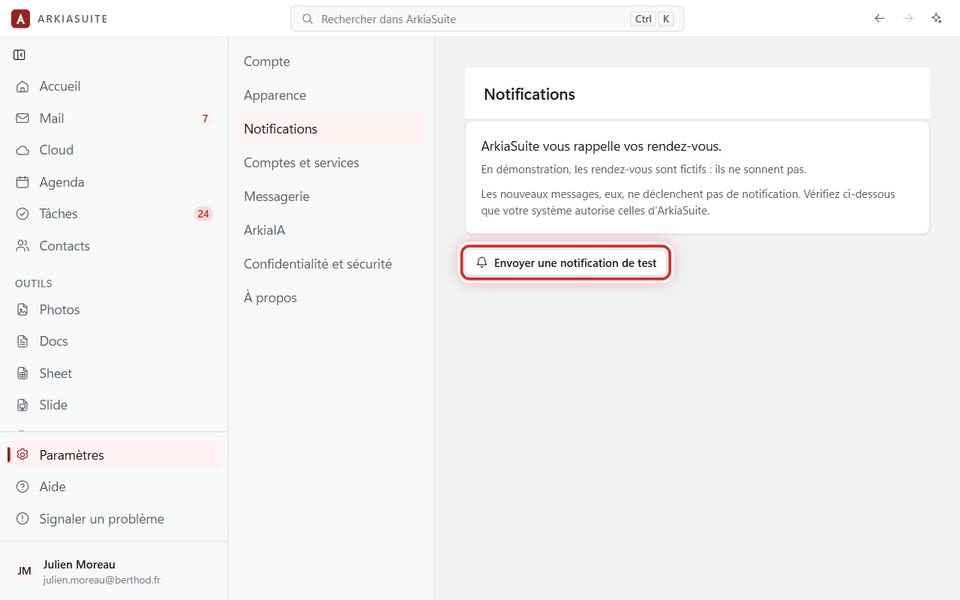This screenshot has width=960, height=600.
Task: Click the search magnifier icon
Action: 307,19
